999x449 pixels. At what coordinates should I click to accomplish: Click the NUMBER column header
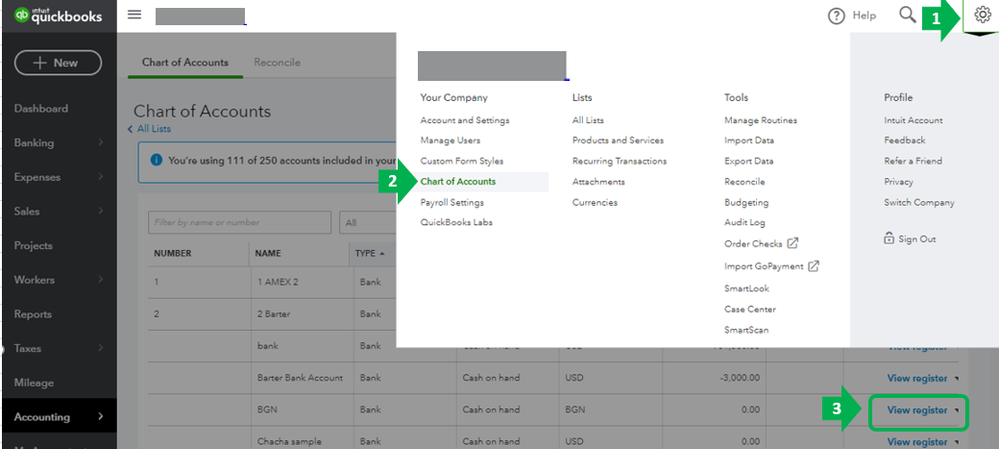[173, 253]
